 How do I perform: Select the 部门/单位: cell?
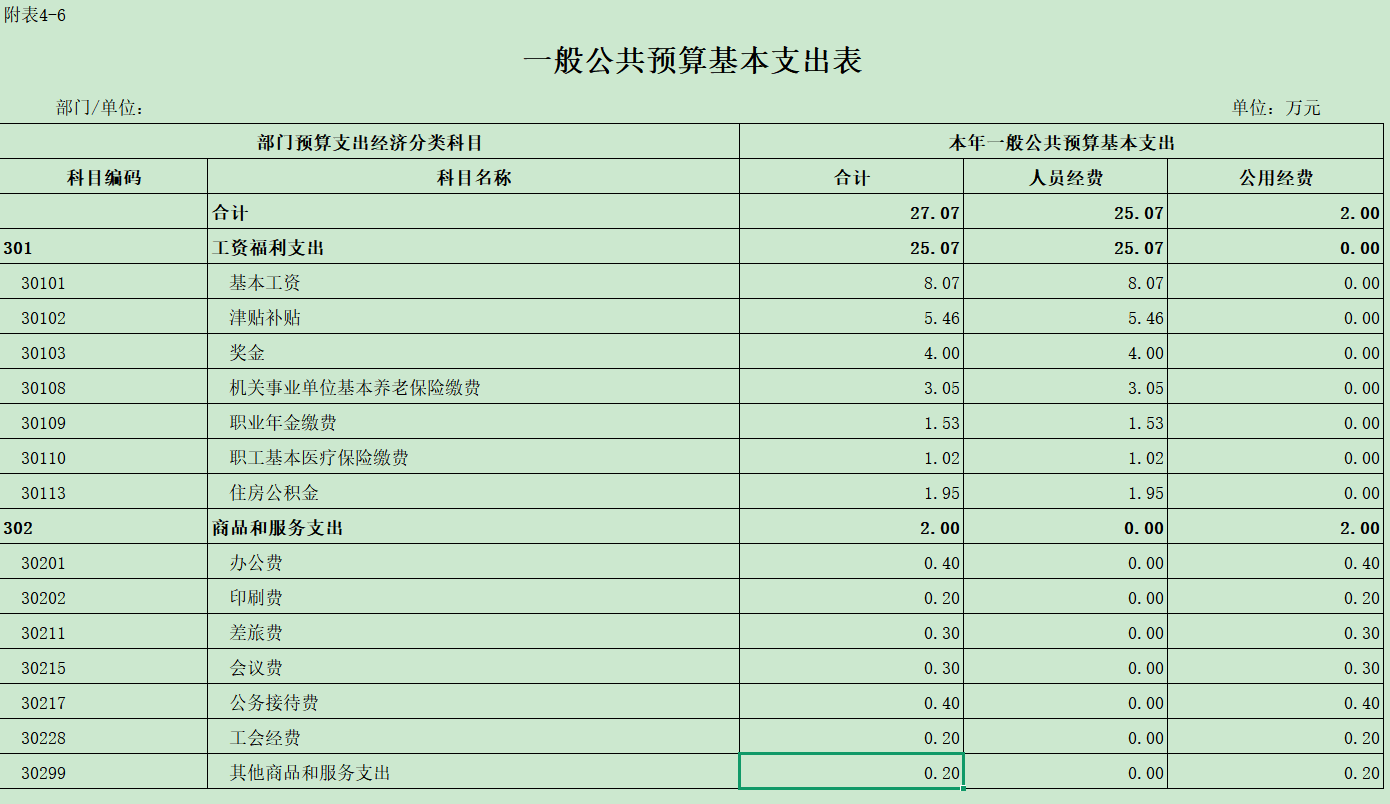pos(101,108)
